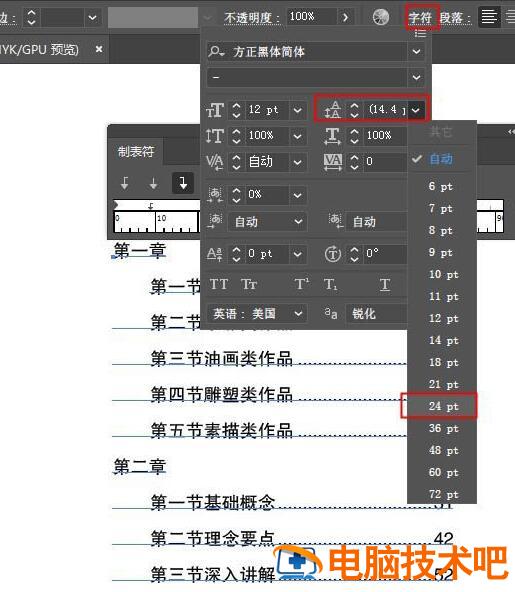This screenshot has width=515, height=592.
Task: Adjust the leading value stepper
Action: pyautogui.click(x=354, y=110)
